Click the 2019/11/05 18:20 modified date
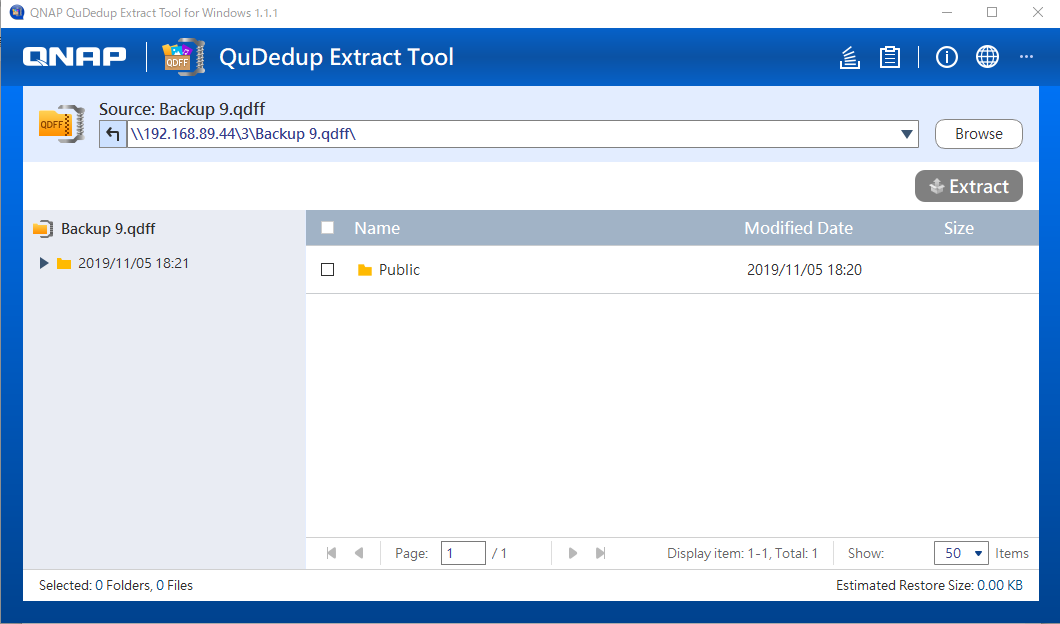 (804, 270)
